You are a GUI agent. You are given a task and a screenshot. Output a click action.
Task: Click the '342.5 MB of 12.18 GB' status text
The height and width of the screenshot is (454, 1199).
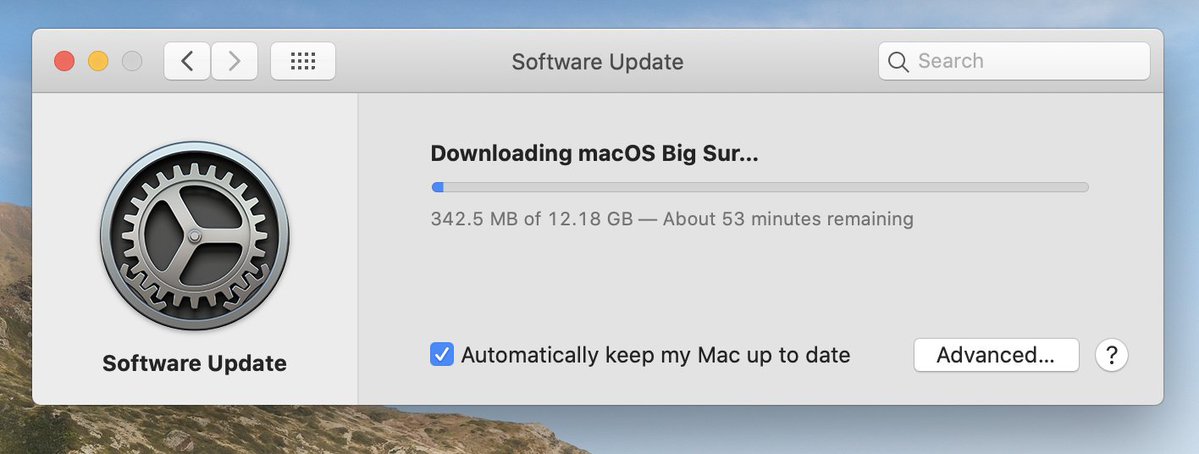click(531, 219)
